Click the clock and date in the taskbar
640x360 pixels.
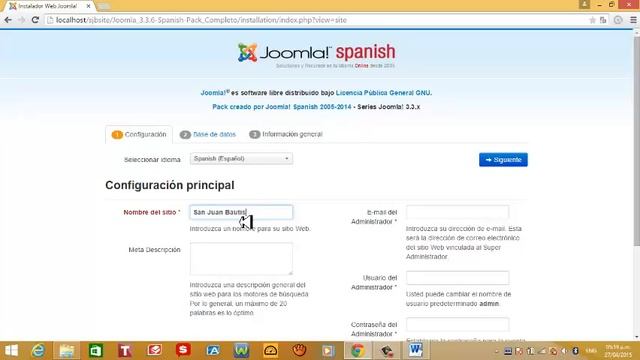(x=618, y=351)
